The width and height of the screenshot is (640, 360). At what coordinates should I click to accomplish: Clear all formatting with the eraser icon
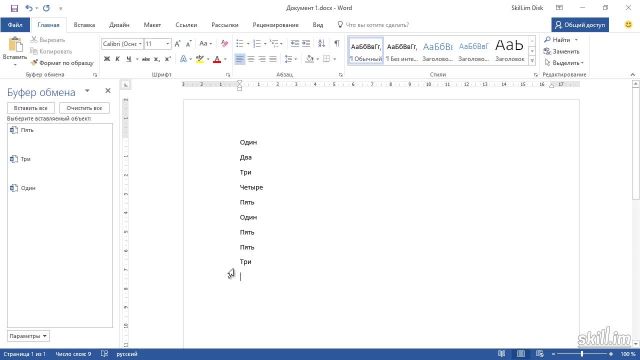(x=224, y=44)
